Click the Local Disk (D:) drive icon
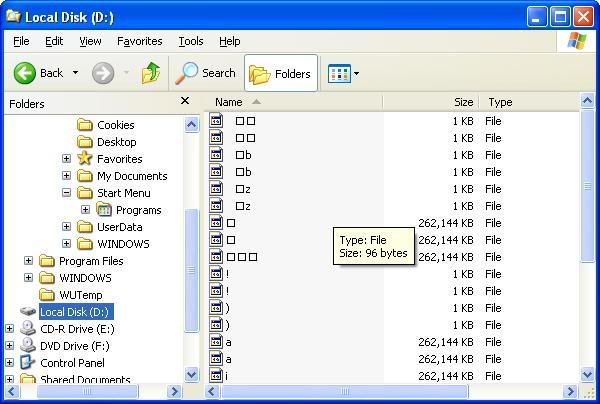Image resolution: width=600 pixels, height=404 pixels. (28, 312)
